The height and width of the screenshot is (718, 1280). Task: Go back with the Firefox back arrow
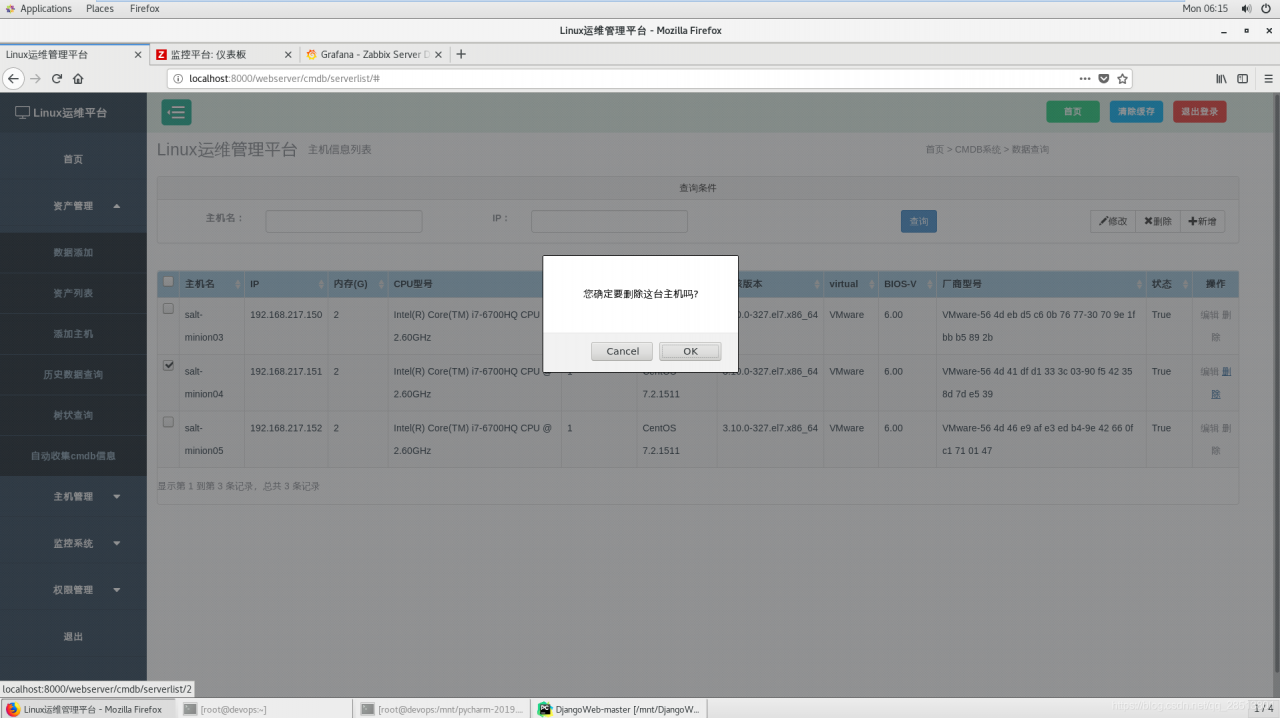point(14,78)
